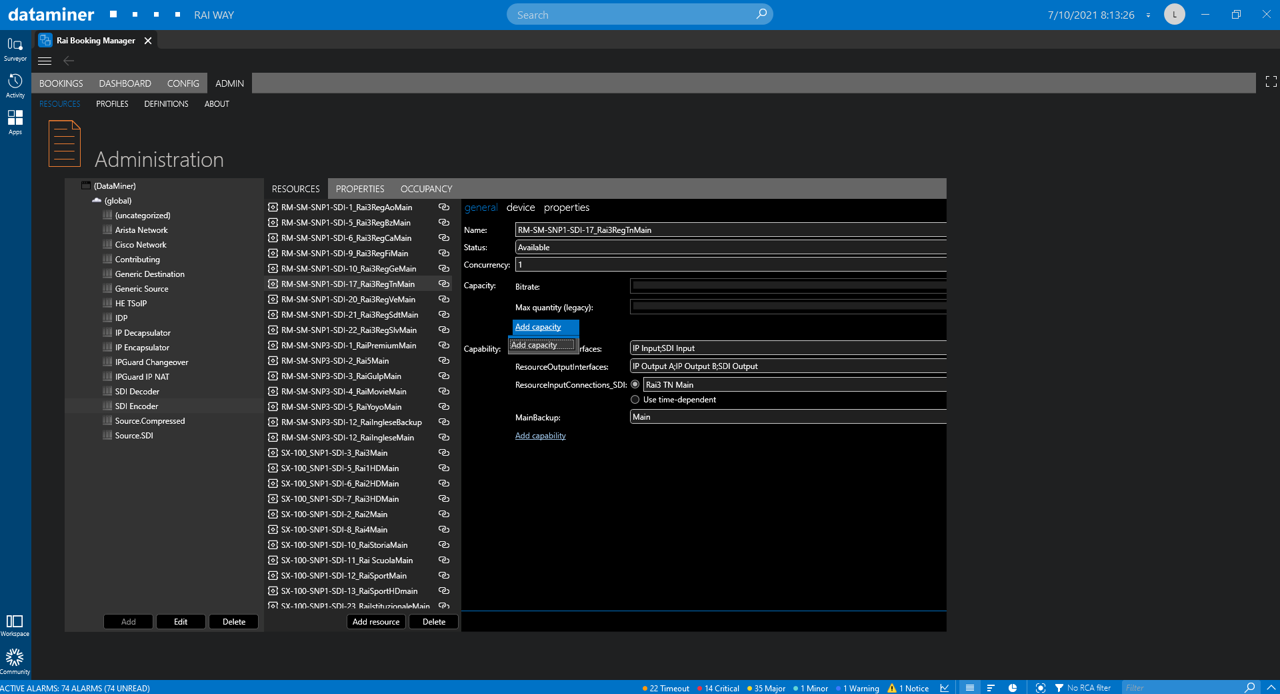Open the alarm trend graph icon
Viewport: 1280px width, 694px height.
point(944,688)
